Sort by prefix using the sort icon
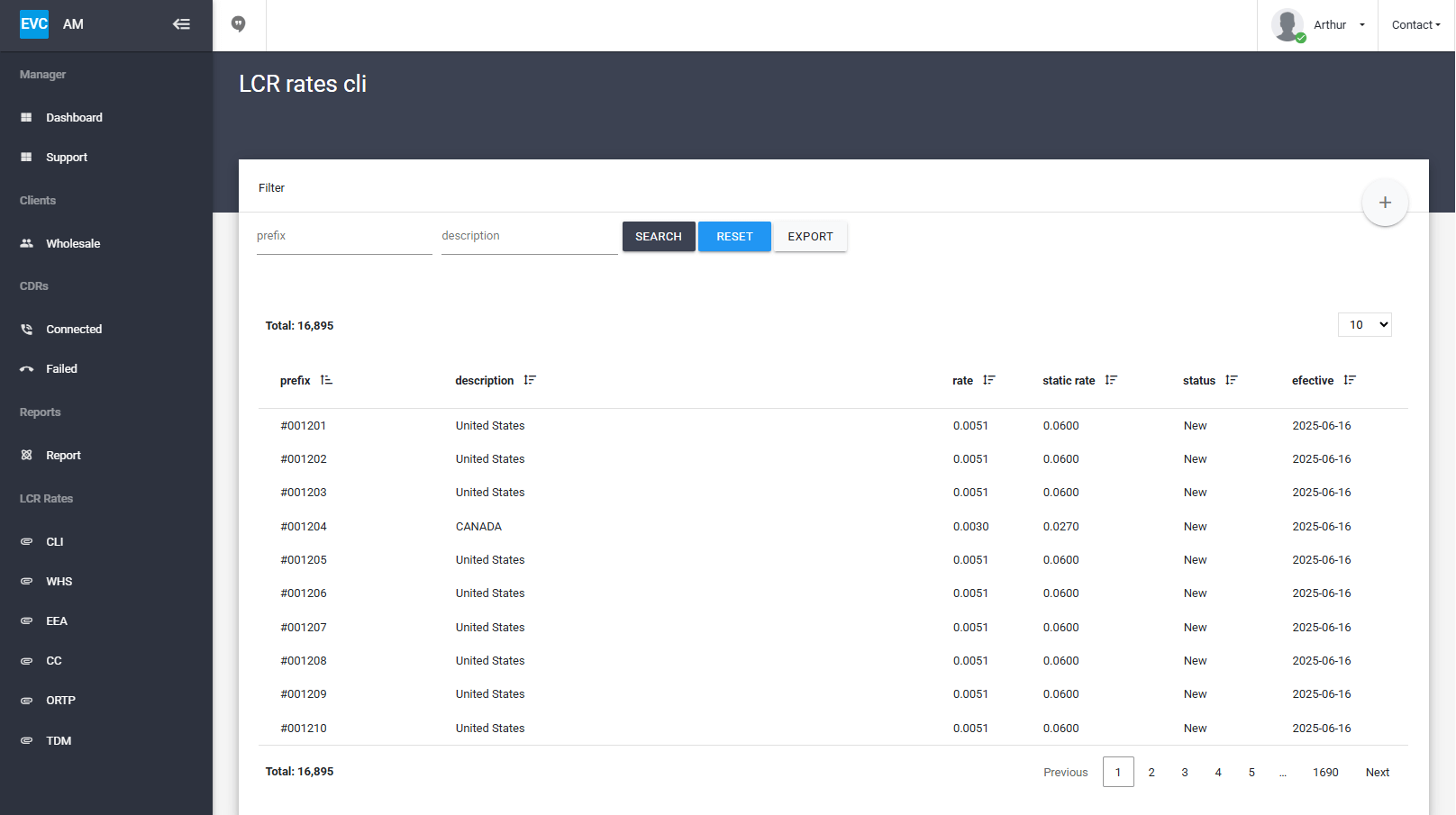 [x=326, y=380]
